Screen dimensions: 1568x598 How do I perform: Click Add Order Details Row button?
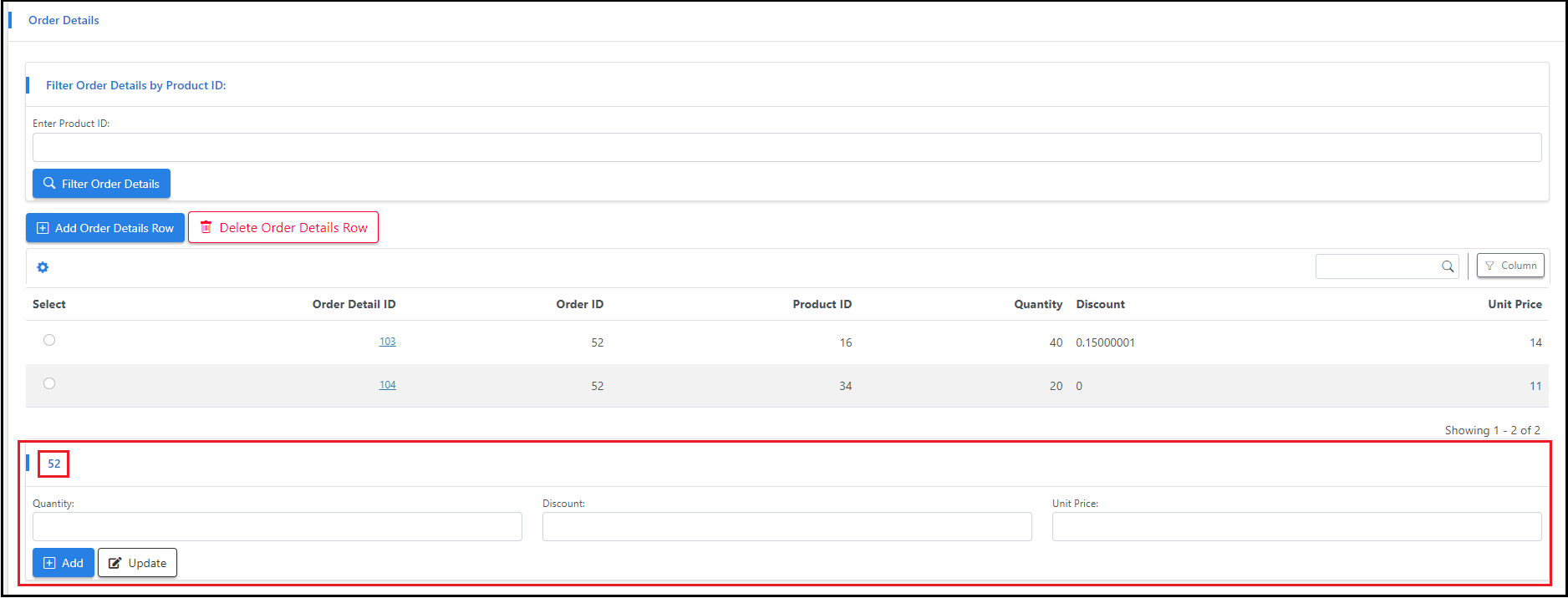tap(105, 228)
